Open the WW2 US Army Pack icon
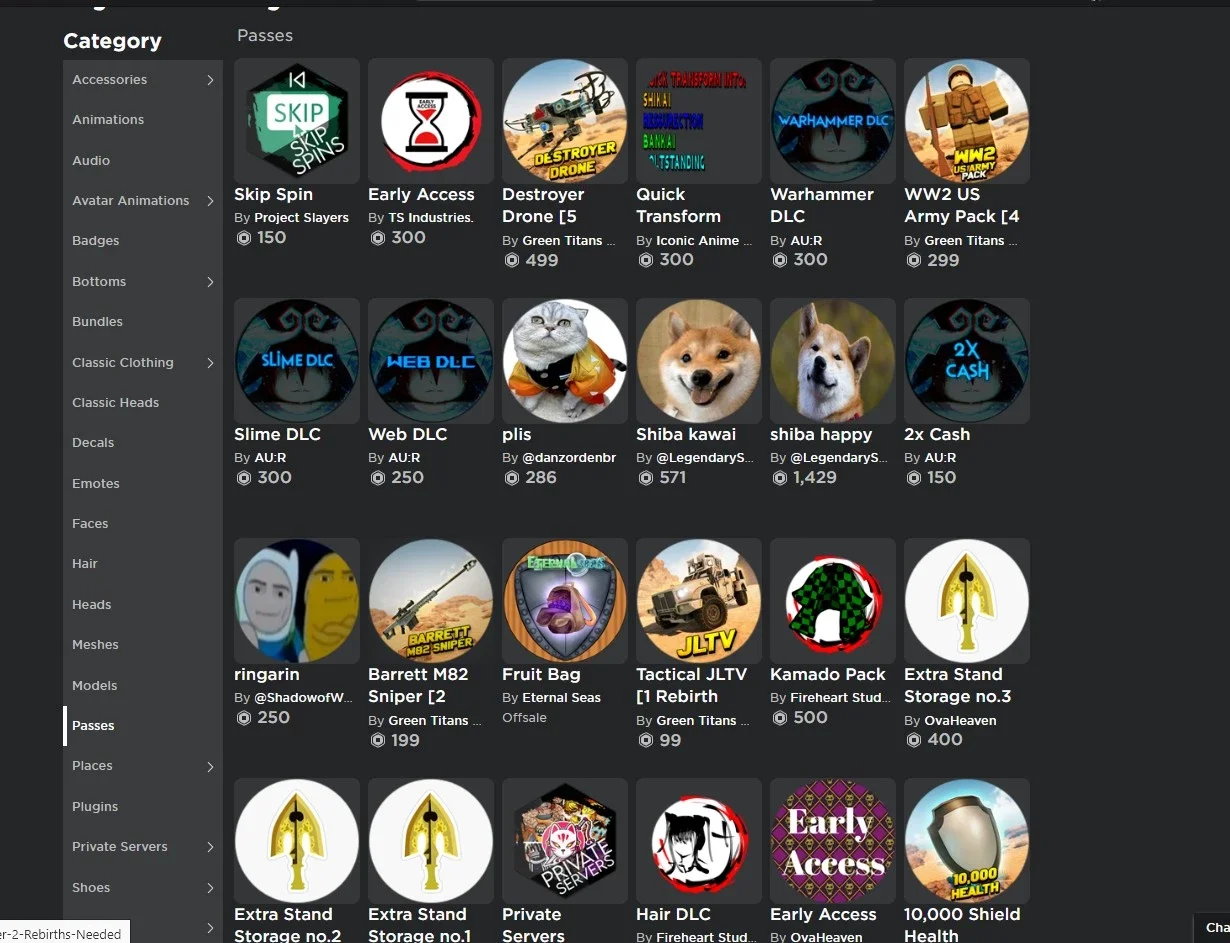 [967, 121]
